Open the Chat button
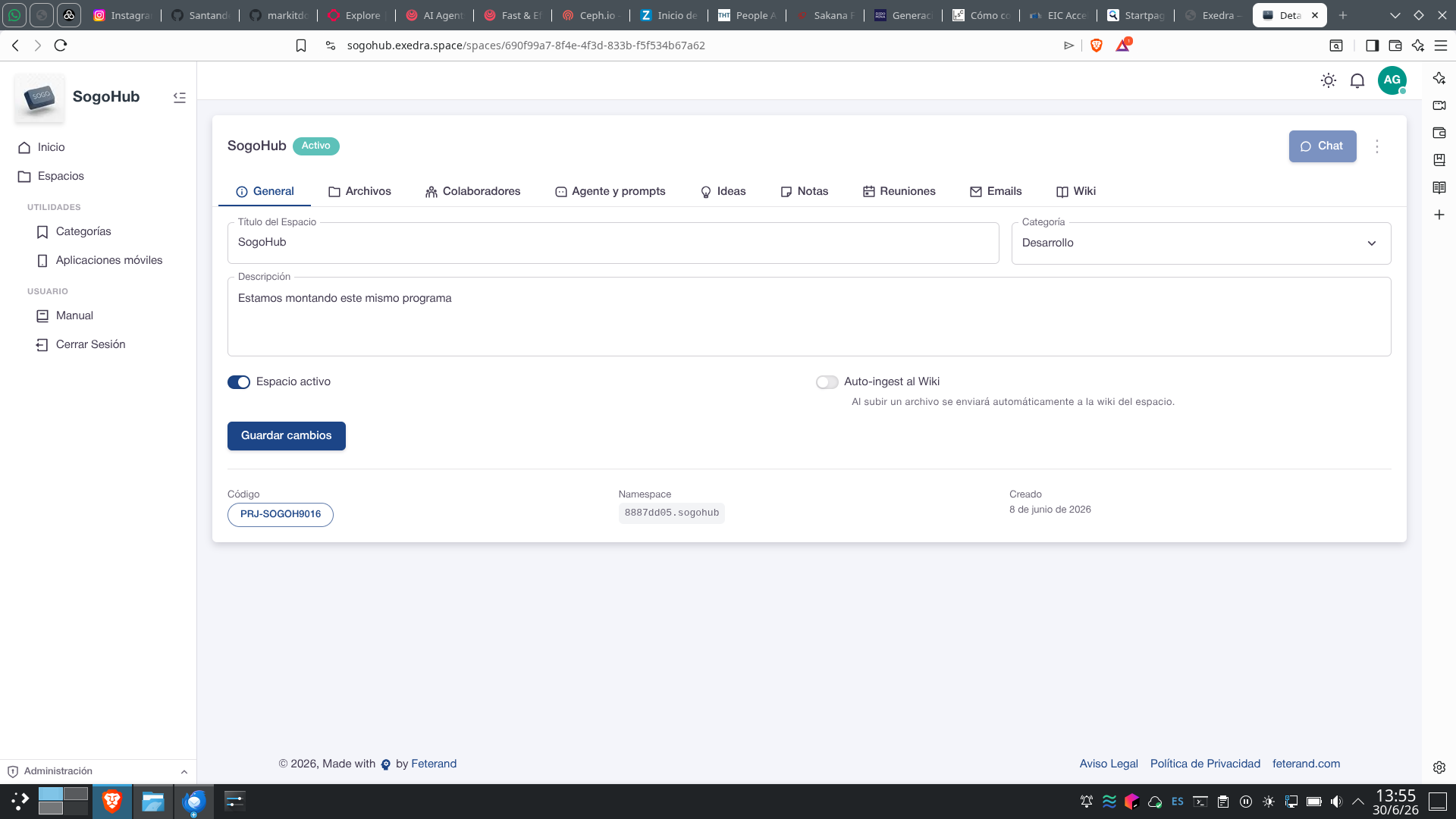Viewport: 1456px width, 819px height. [1323, 146]
